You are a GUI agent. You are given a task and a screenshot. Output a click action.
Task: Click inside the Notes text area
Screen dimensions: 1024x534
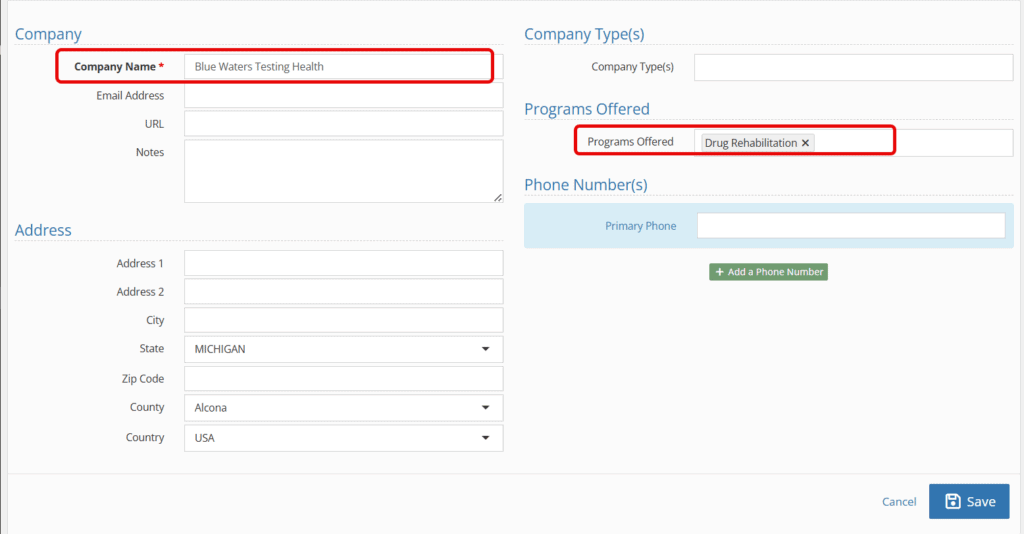pos(344,171)
